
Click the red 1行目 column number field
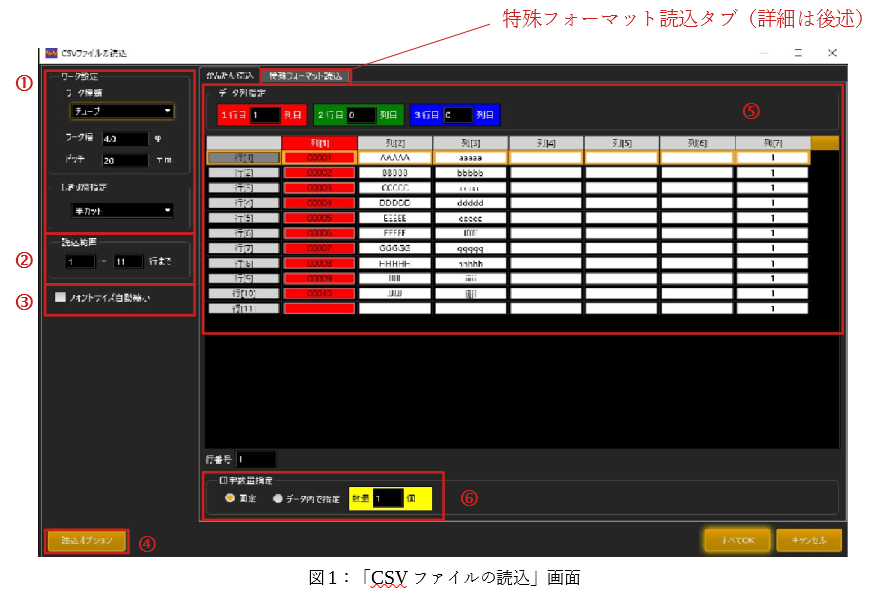point(265,115)
